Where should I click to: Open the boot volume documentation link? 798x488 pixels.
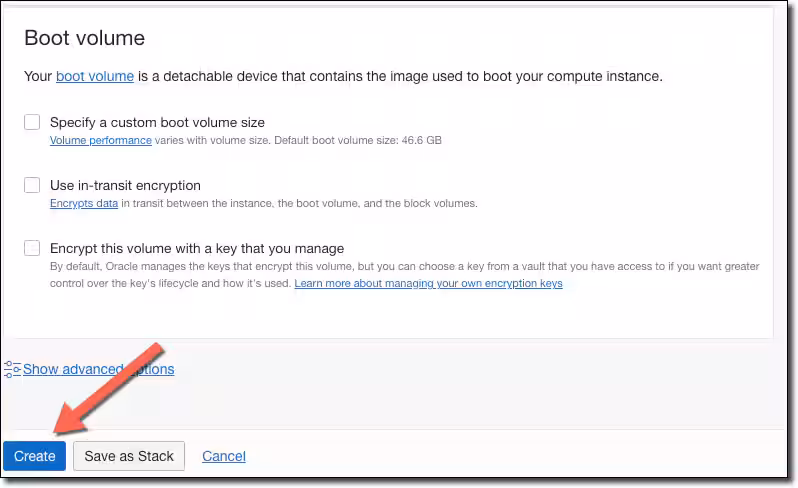pos(95,76)
